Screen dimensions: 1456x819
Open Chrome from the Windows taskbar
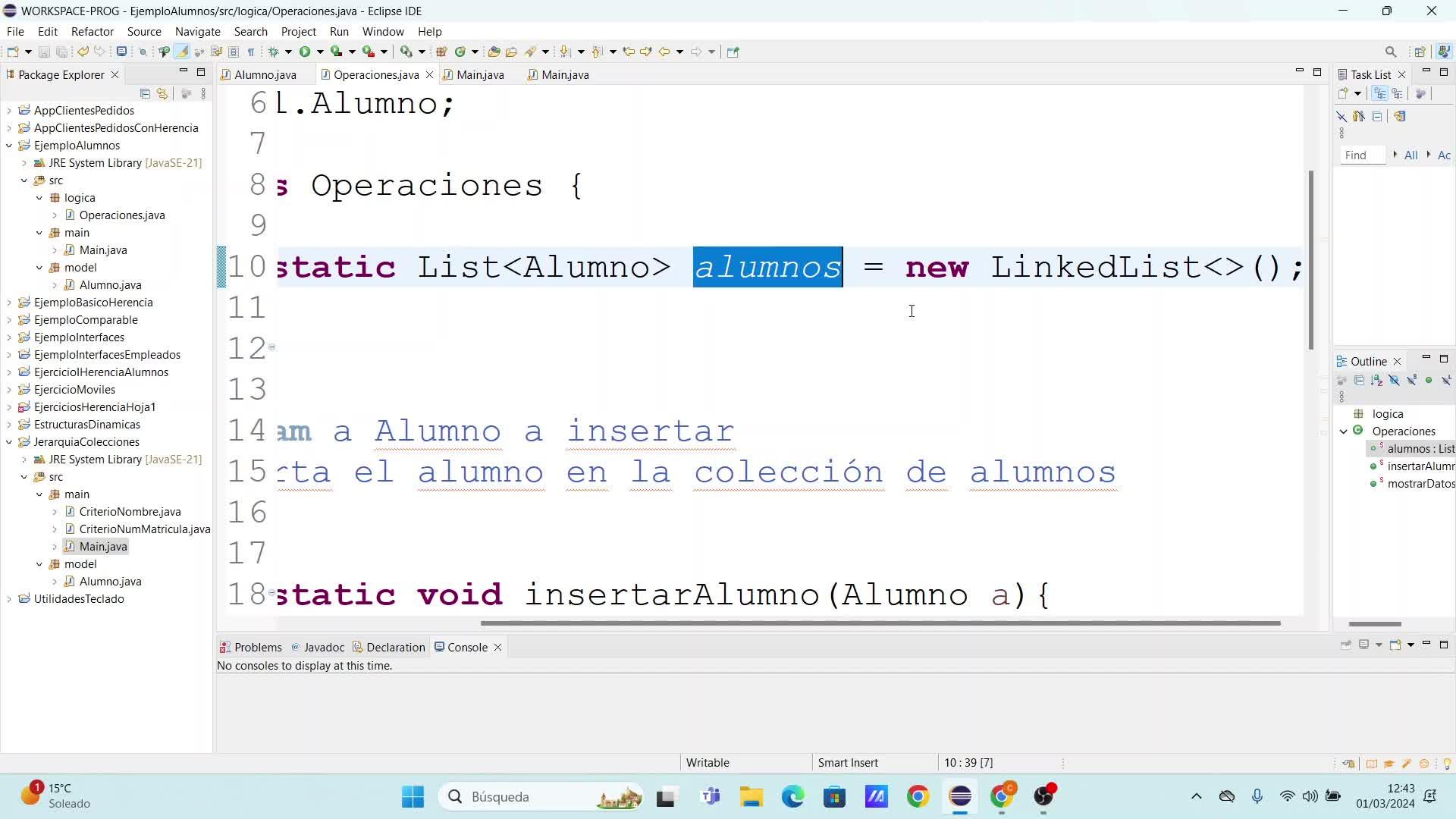point(918,796)
